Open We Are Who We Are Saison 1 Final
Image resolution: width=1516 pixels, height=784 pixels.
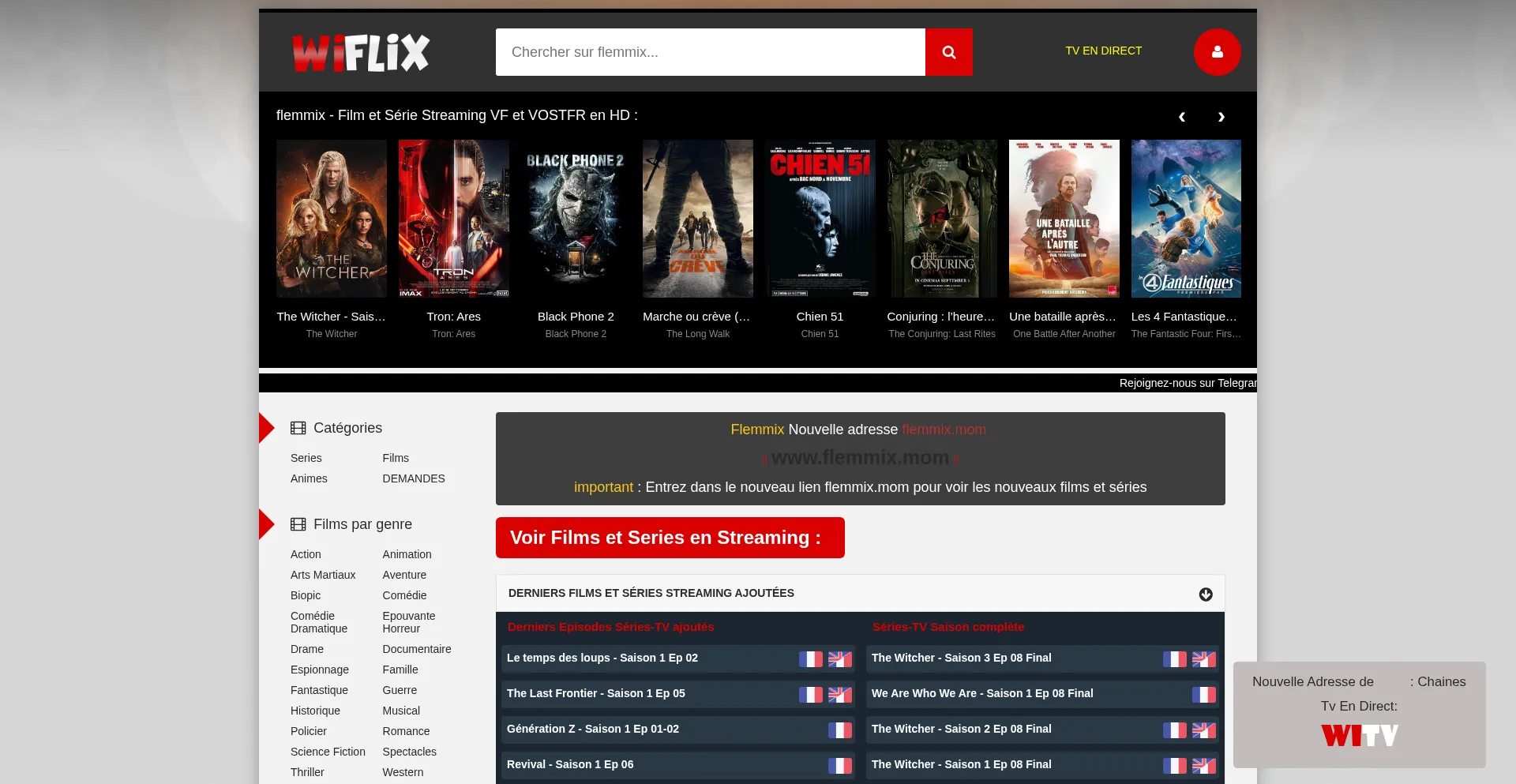point(982,693)
